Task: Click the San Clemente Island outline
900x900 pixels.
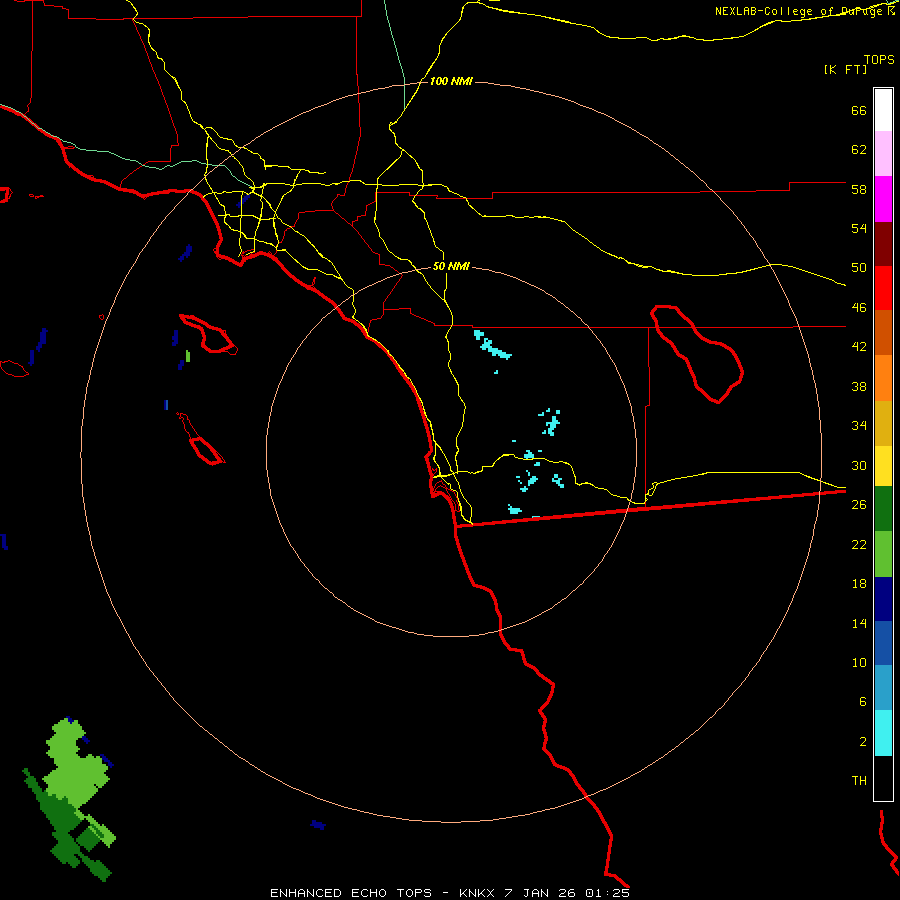Action: point(201,439)
